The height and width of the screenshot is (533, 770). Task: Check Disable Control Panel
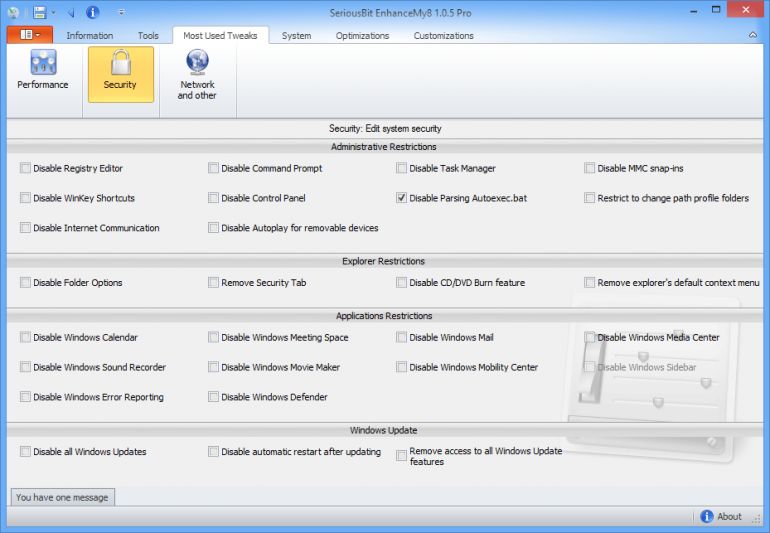(213, 197)
